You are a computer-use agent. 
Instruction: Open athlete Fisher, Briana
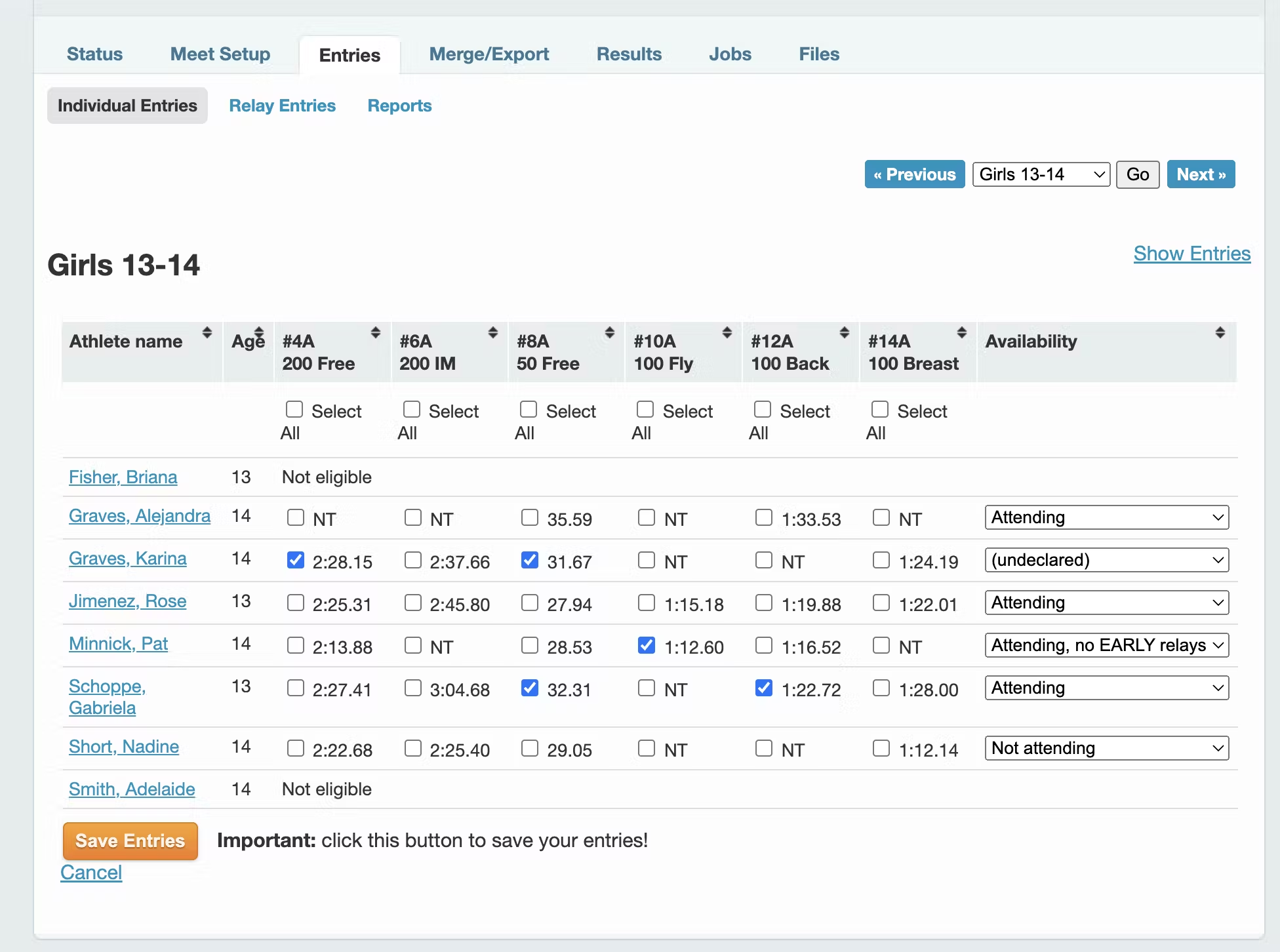click(x=123, y=477)
